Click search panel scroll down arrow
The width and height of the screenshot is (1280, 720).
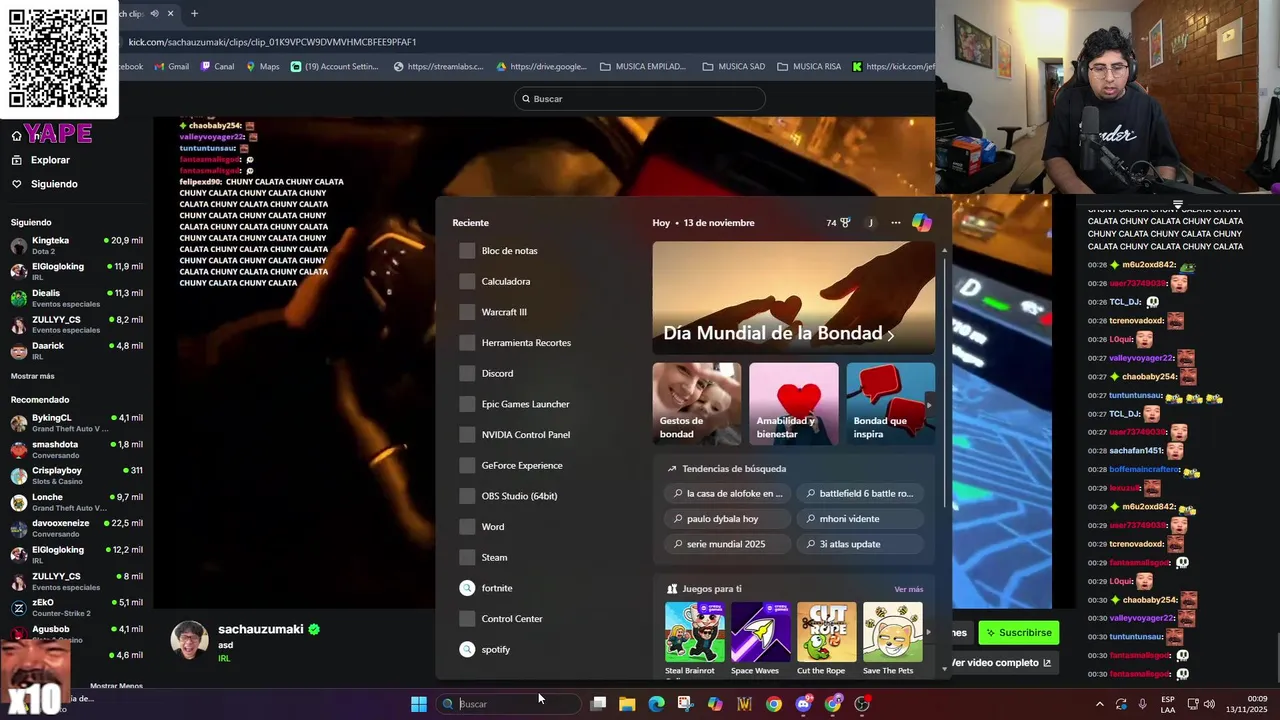pos(945,669)
